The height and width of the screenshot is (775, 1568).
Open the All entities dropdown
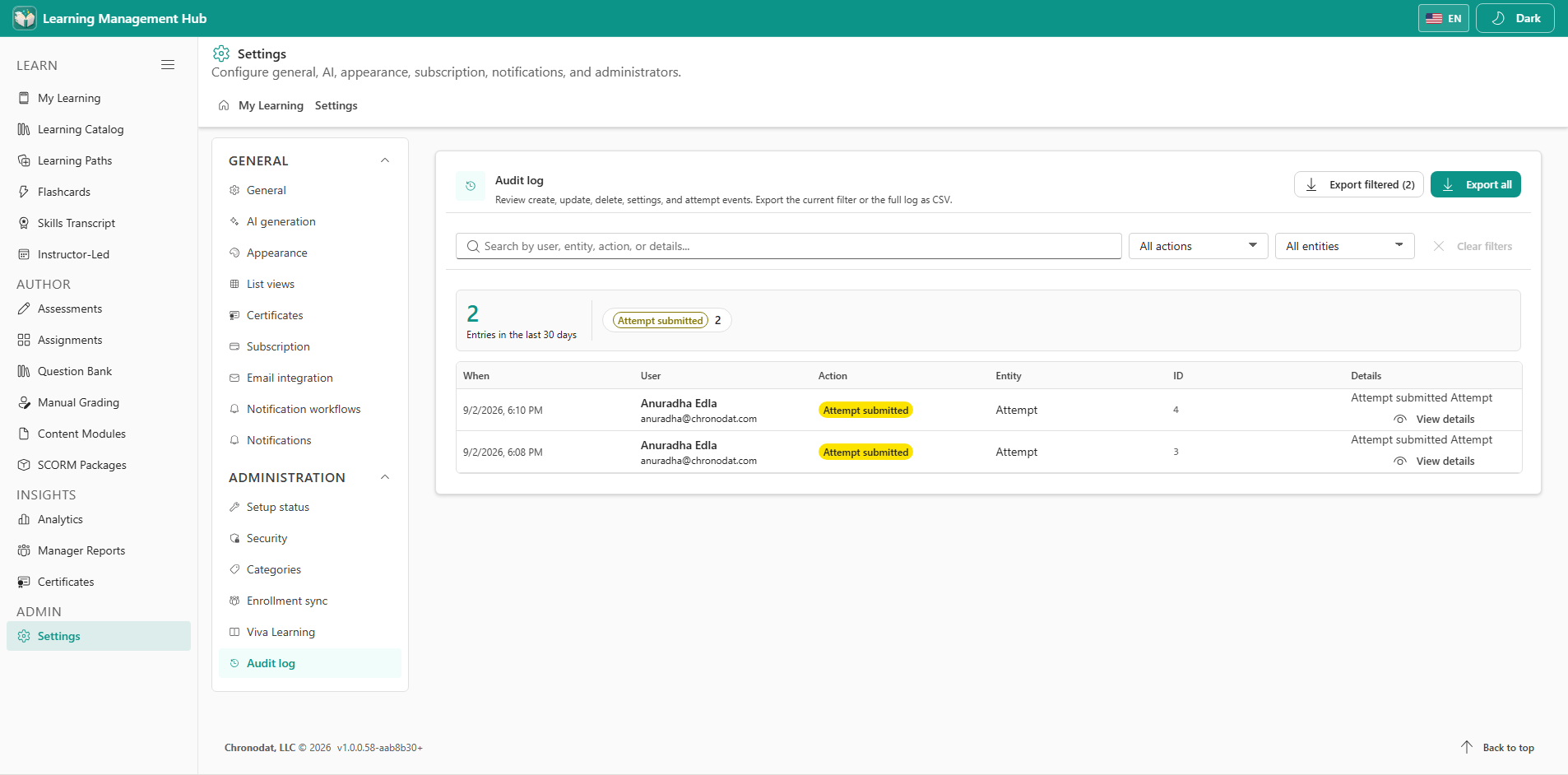coord(1344,246)
